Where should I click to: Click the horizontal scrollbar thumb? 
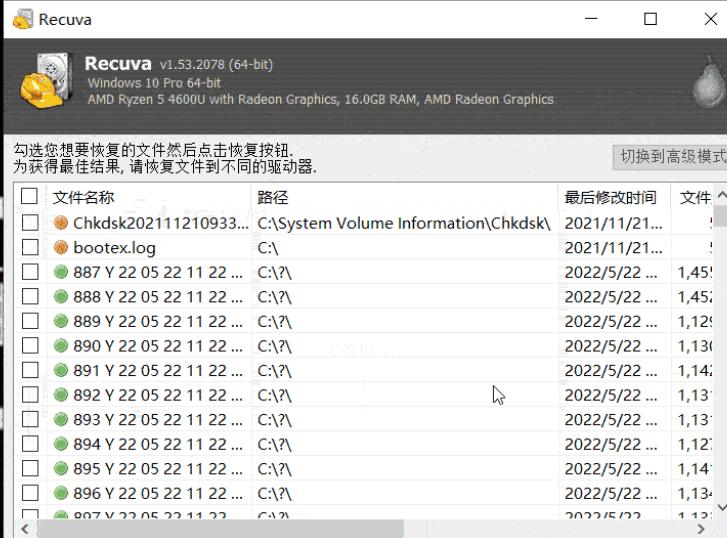pos(220,529)
